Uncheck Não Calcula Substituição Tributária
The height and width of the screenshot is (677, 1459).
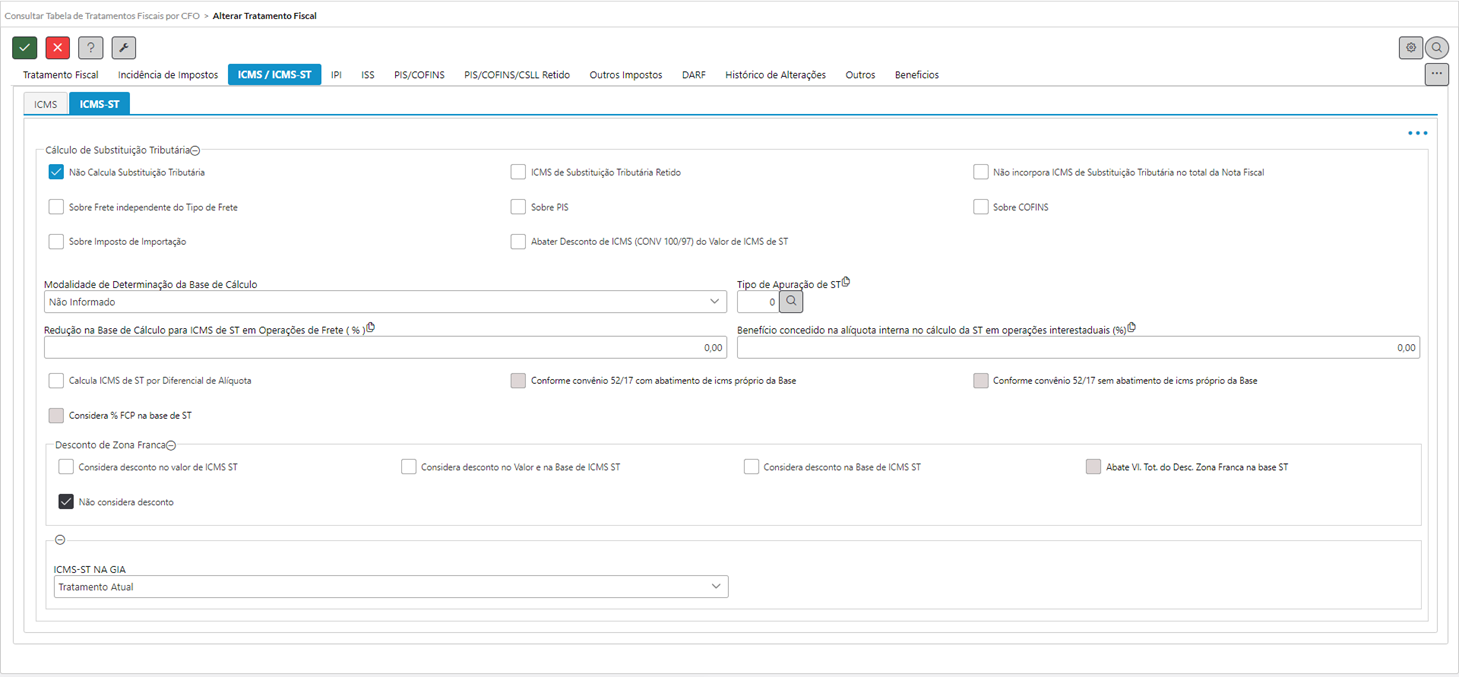click(57, 172)
